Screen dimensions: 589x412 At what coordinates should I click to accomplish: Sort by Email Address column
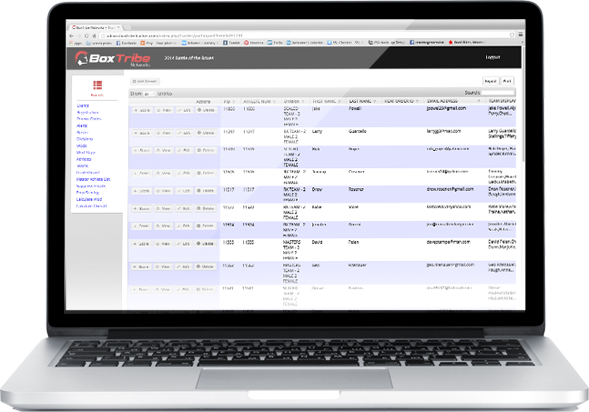454,101
